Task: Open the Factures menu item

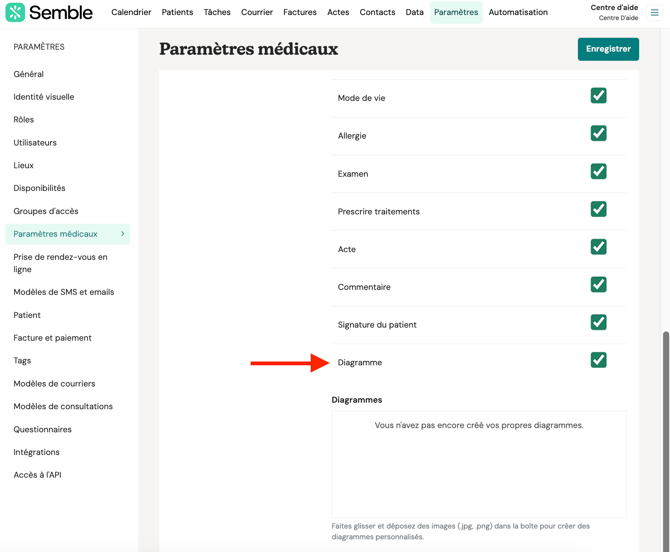Action: pos(299,13)
